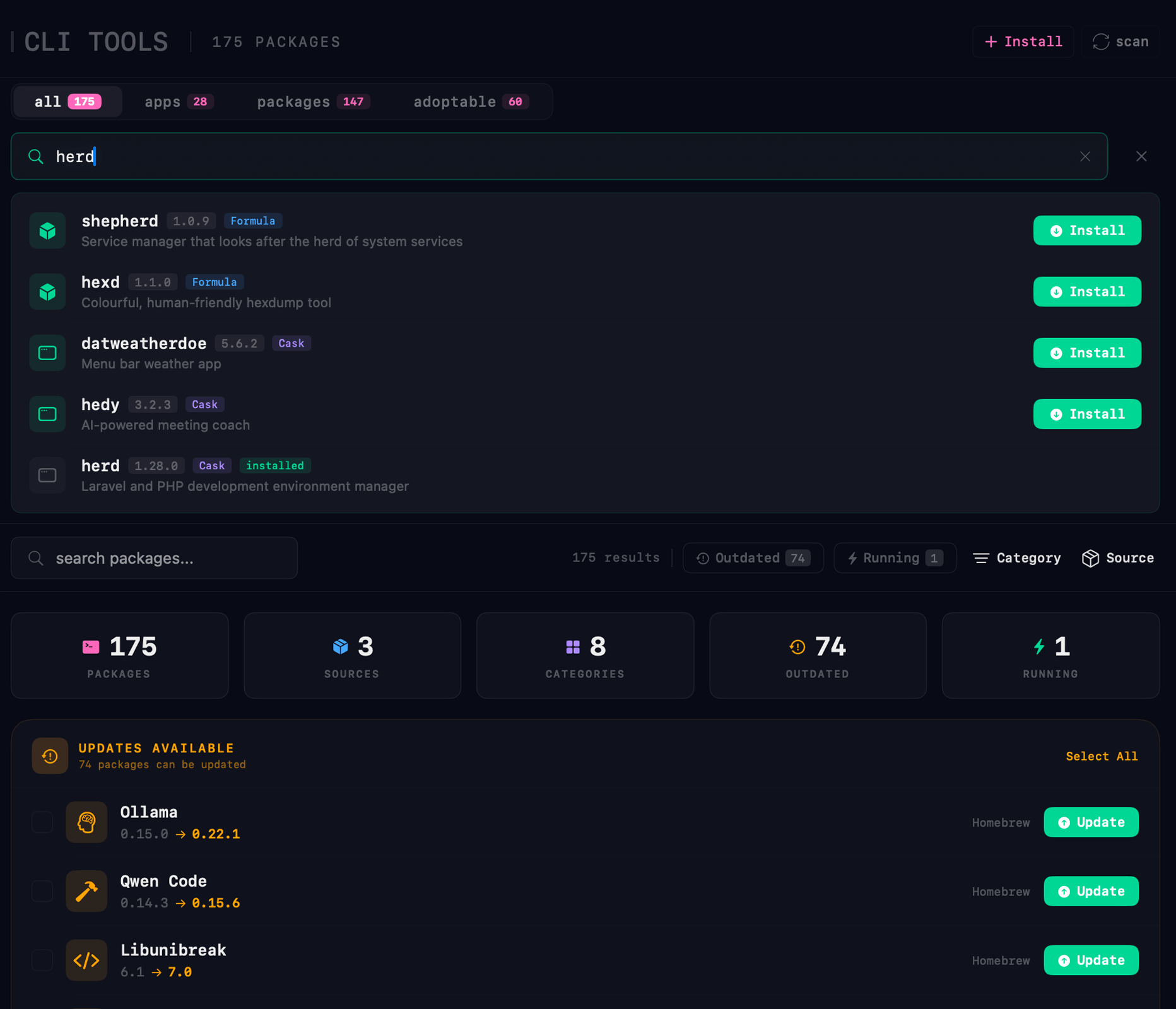The width and height of the screenshot is (1176, 1009).
Task: Click the datweatherdoe cask window icon
Action: coord(47,353)
